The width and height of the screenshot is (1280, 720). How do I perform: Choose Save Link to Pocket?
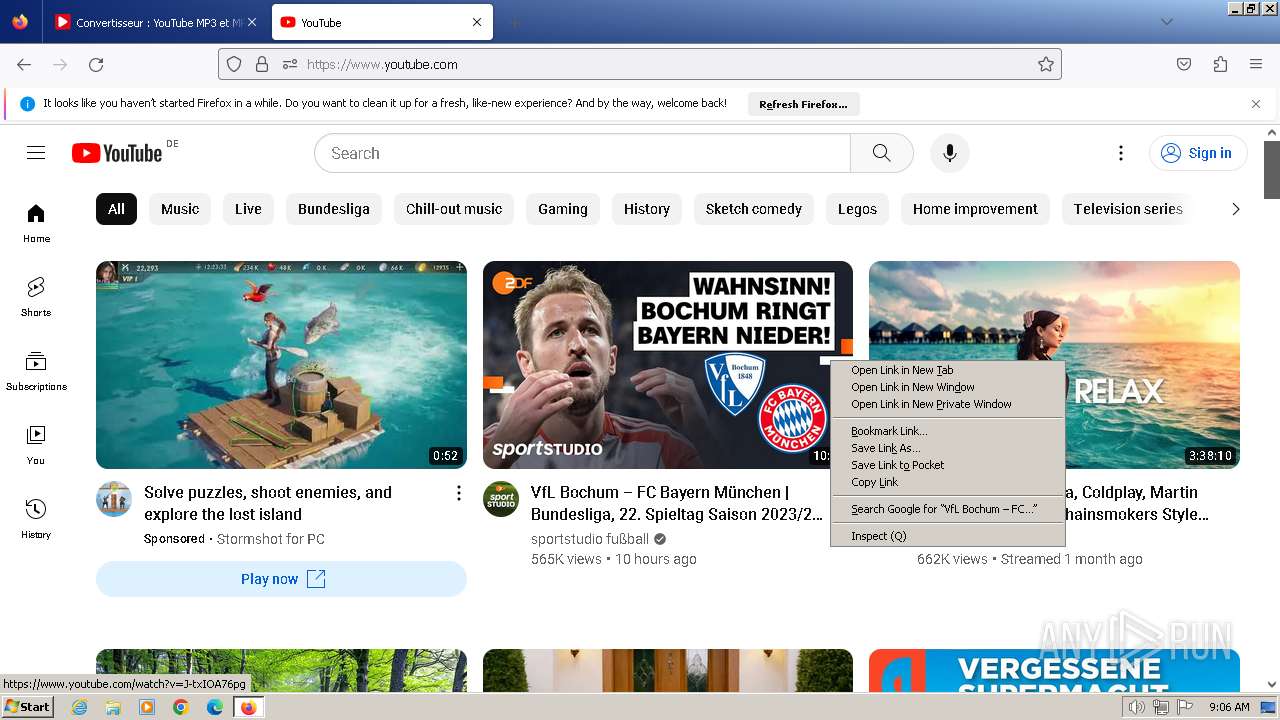coord(947,465)
